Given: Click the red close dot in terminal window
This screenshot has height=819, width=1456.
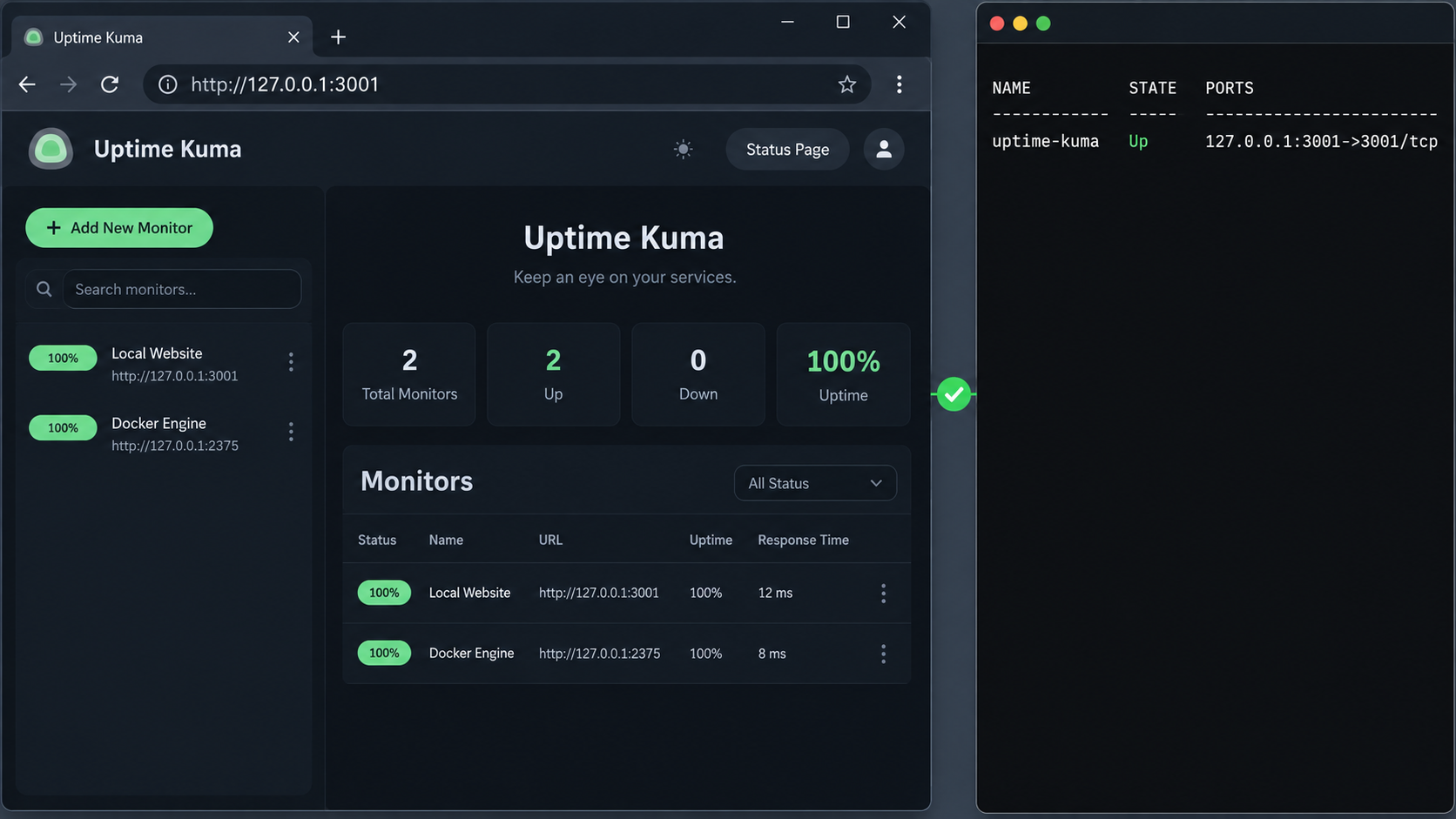Looking at the screenshot, I should click(997, 23).
